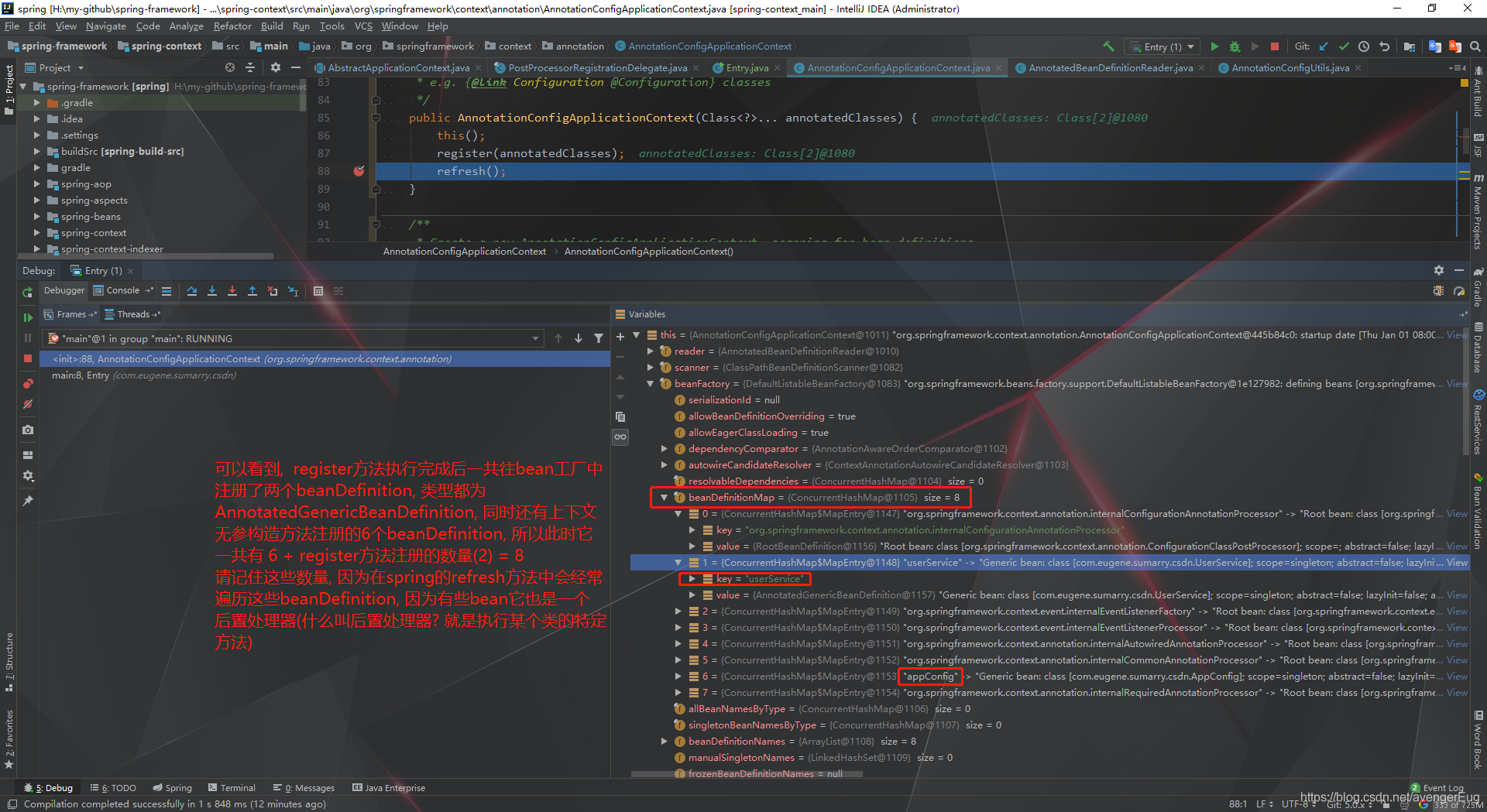Open View Breakpoints double red dots icon

click(28, 384)
